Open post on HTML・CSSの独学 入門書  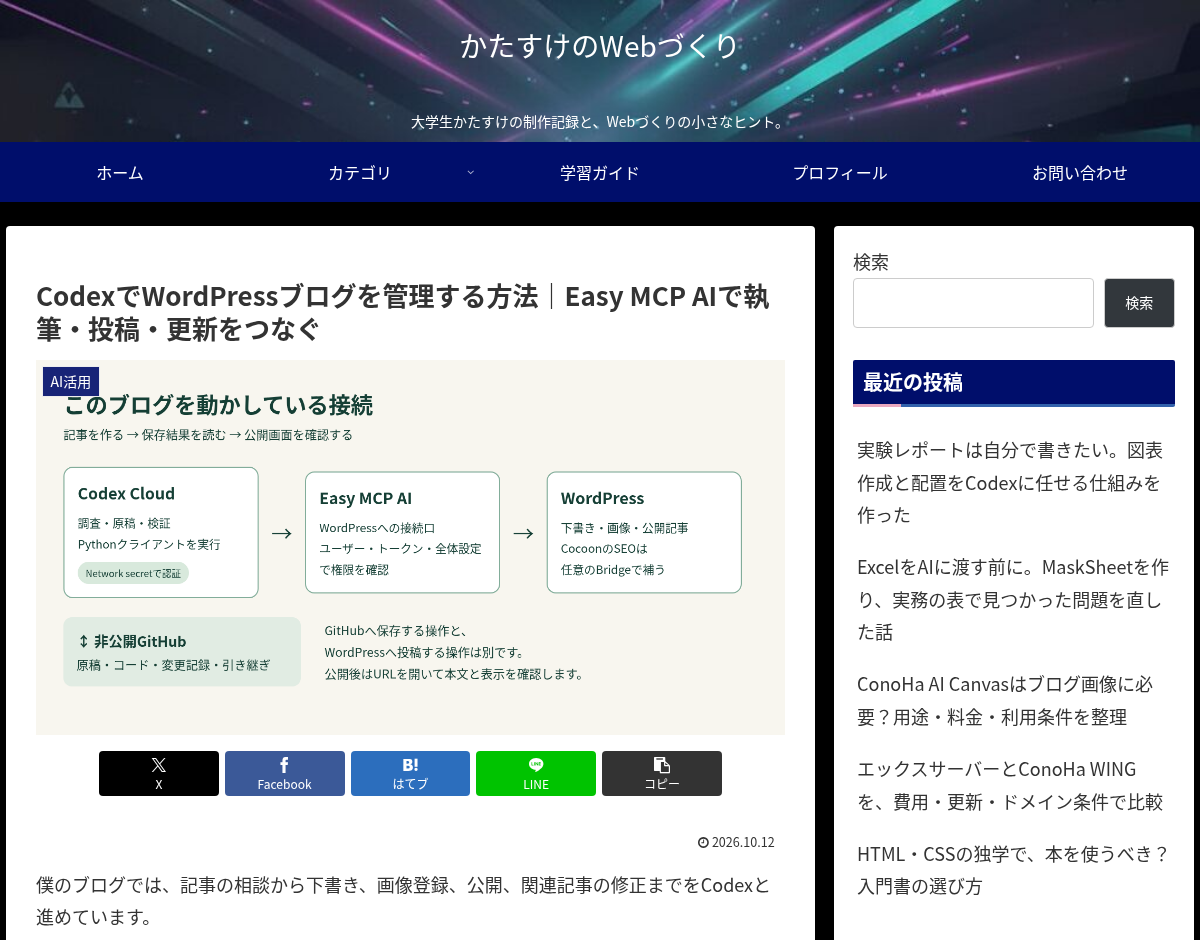coord(1013,870)
